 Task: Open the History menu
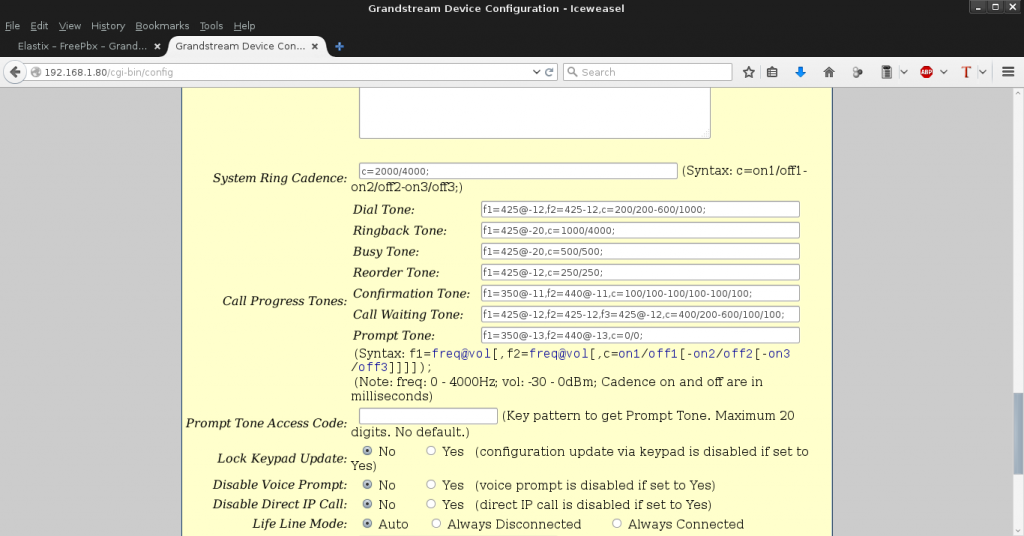(x=108, y=26)
